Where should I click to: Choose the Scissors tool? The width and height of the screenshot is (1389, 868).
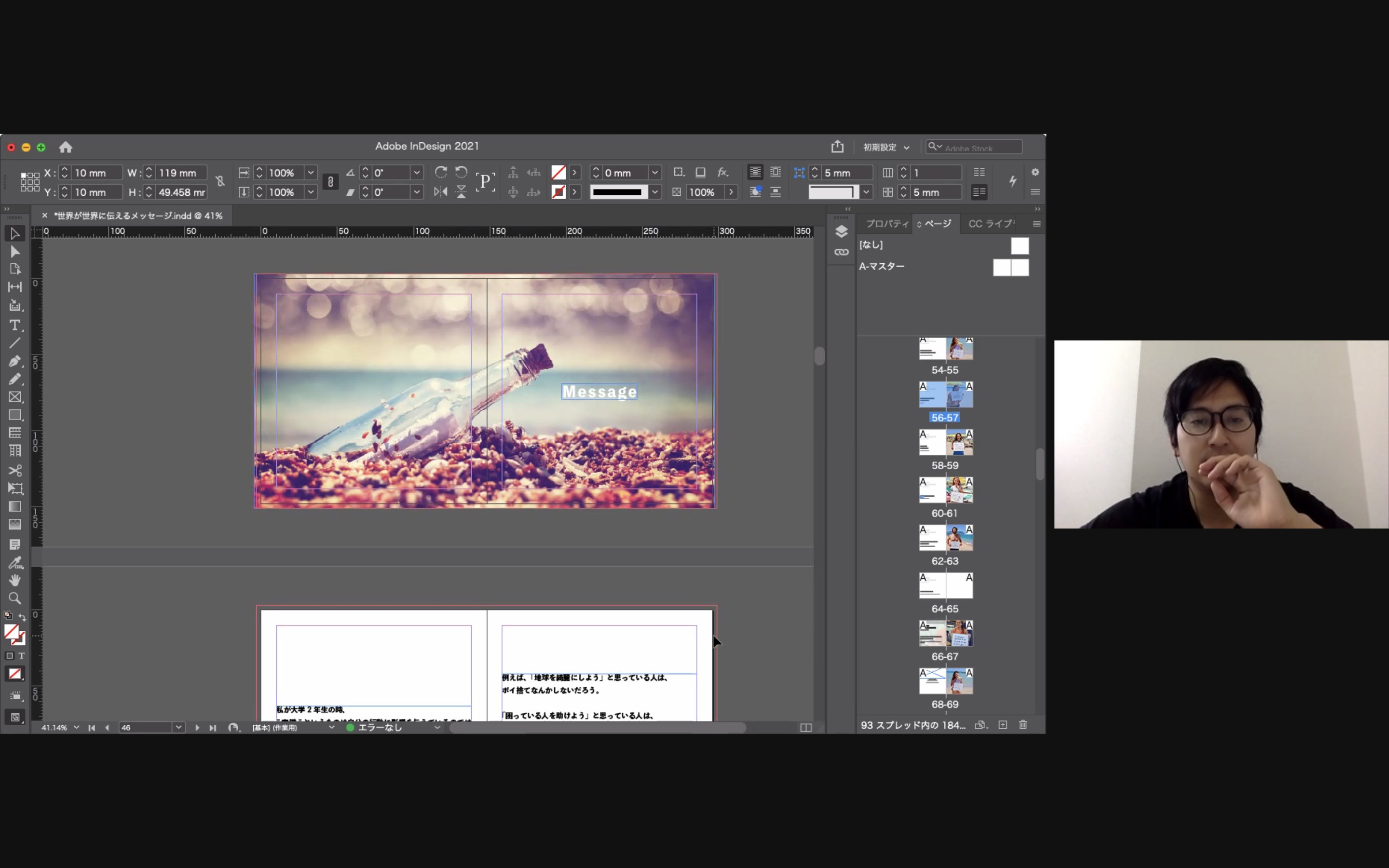(15, 470)
